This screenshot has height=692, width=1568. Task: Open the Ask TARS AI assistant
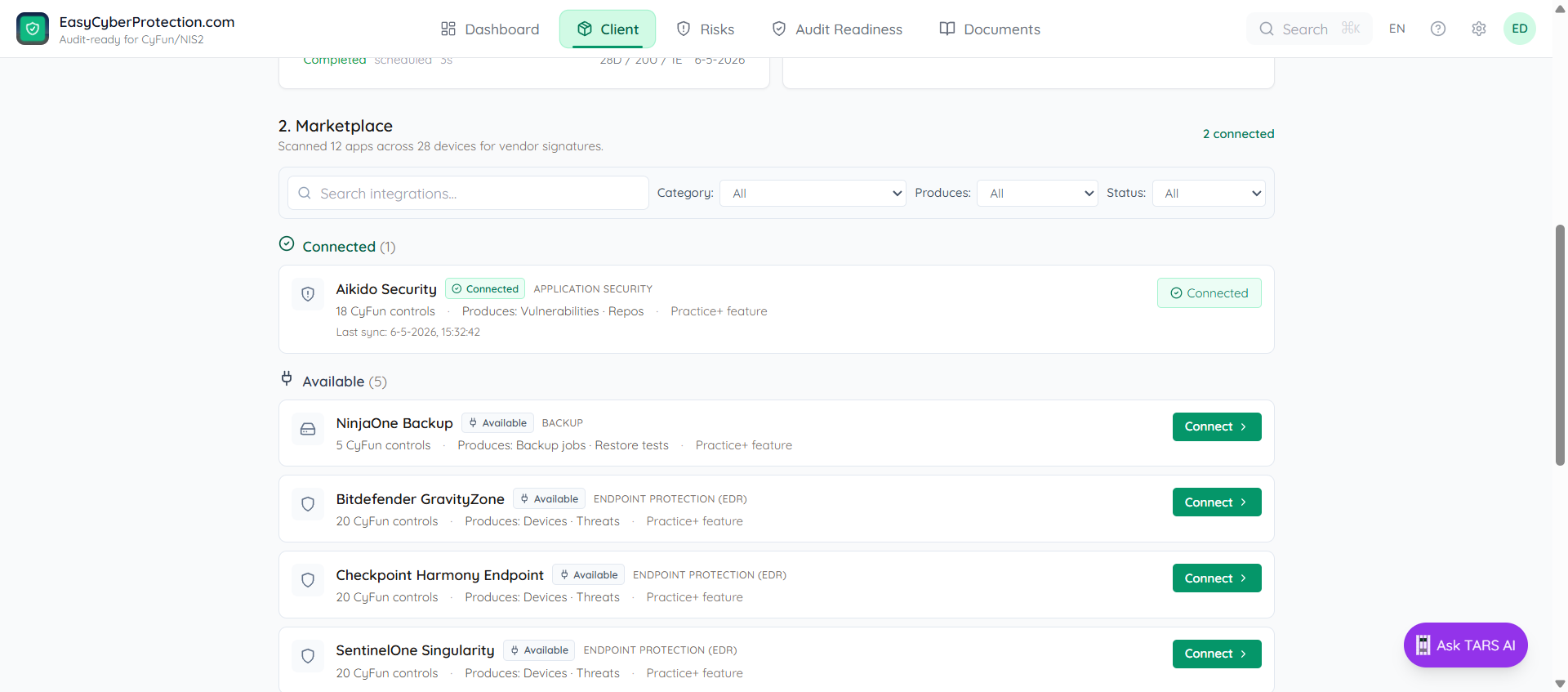tap(1466, 645)
